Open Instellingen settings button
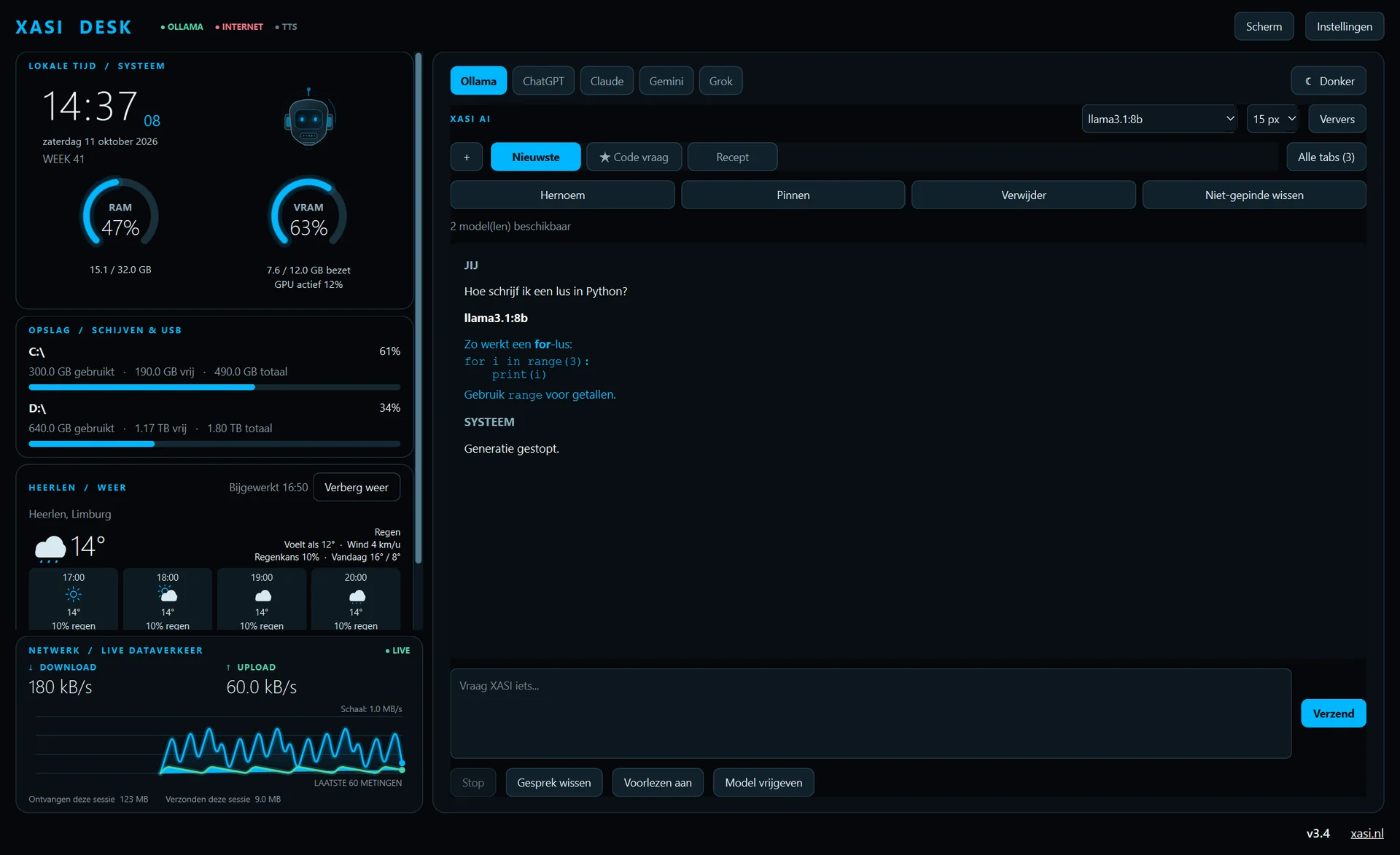 coord(1345,26)
